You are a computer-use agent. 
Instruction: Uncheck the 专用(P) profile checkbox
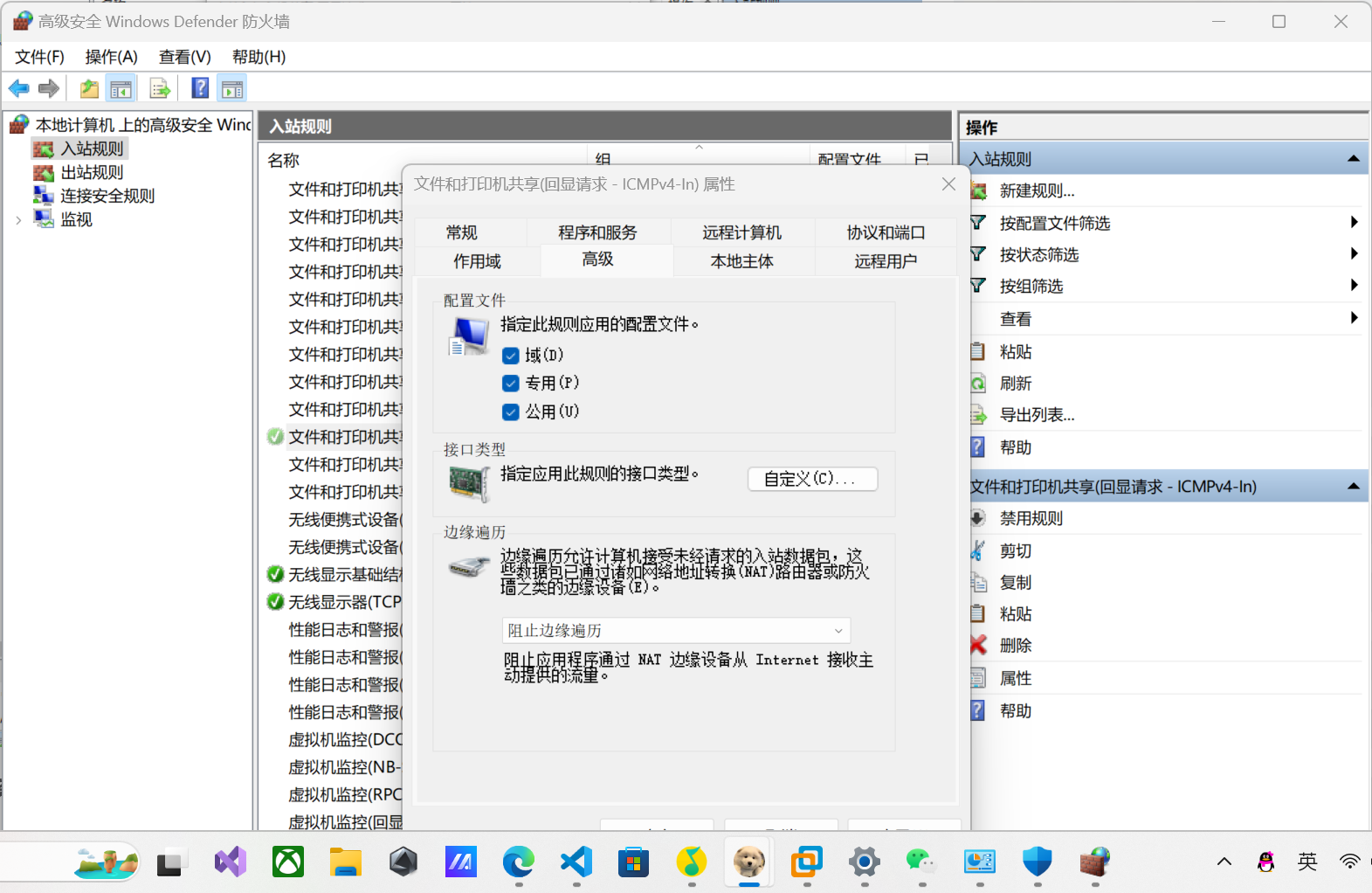point(511,384)
